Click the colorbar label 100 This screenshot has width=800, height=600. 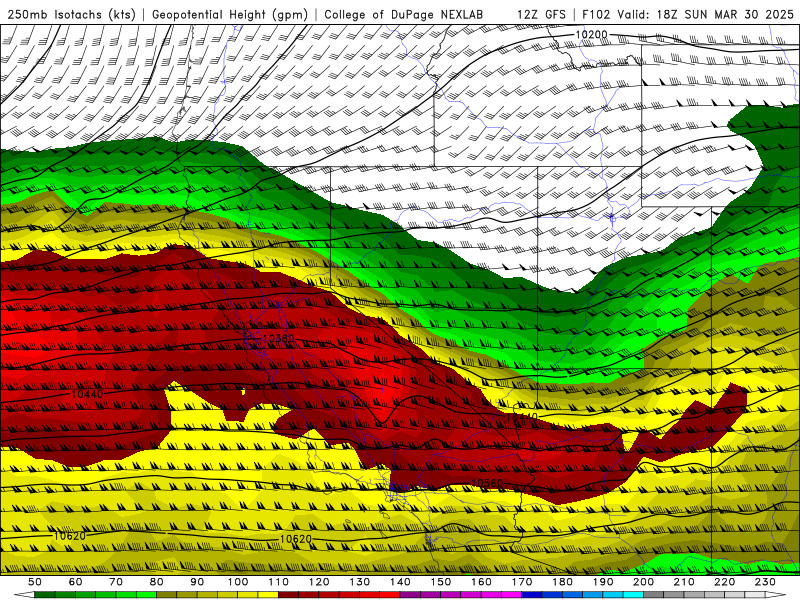click(238, 582)
